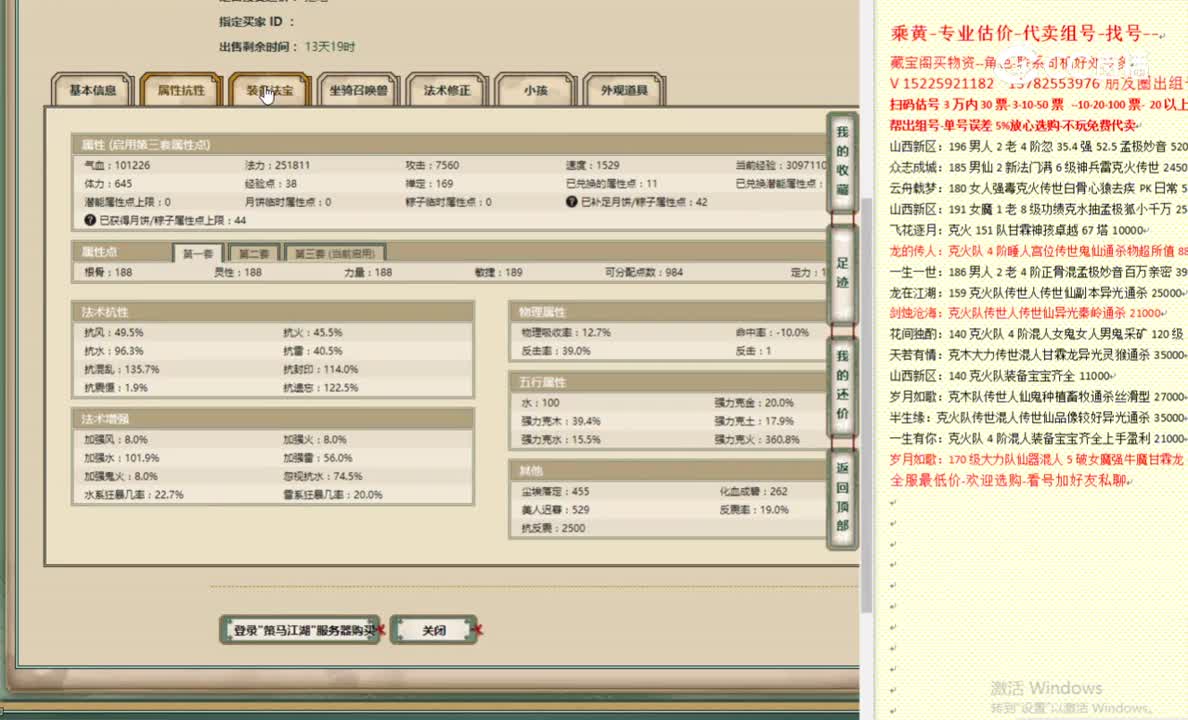Click 敏捷：189 value

(x=499, y=272)
